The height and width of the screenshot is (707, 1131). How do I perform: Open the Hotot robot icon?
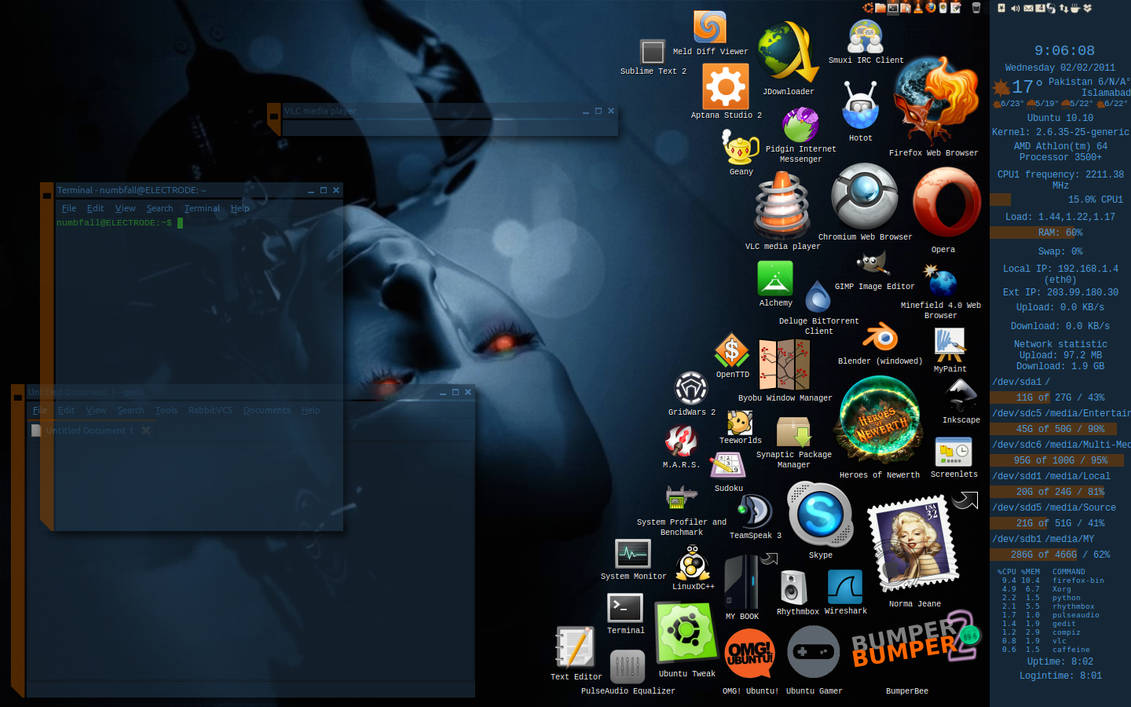[x=860, y=105]
